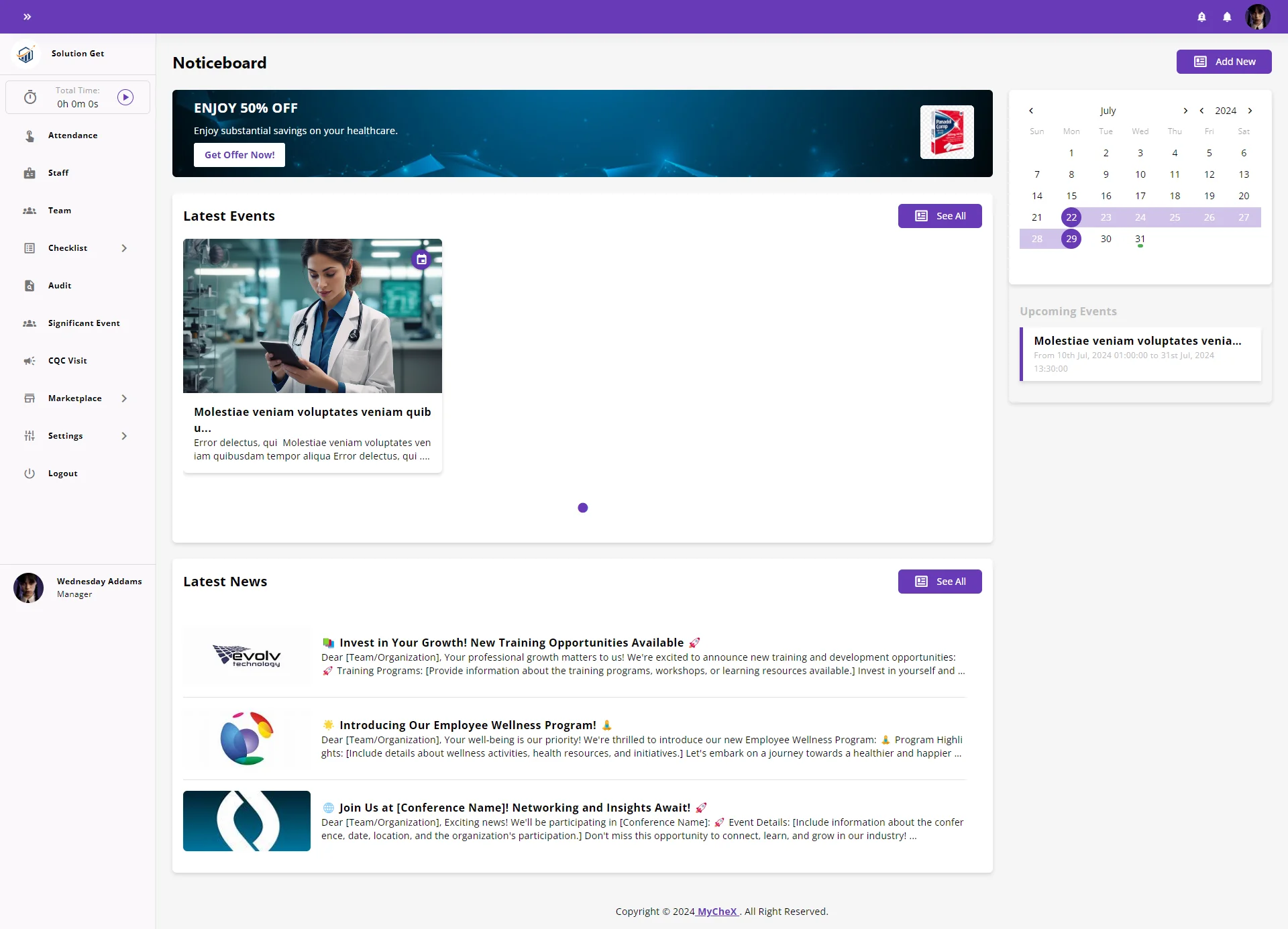The image size is (1288, 929).
Task: Select the events carousel dot indicator
Action: 583,508
